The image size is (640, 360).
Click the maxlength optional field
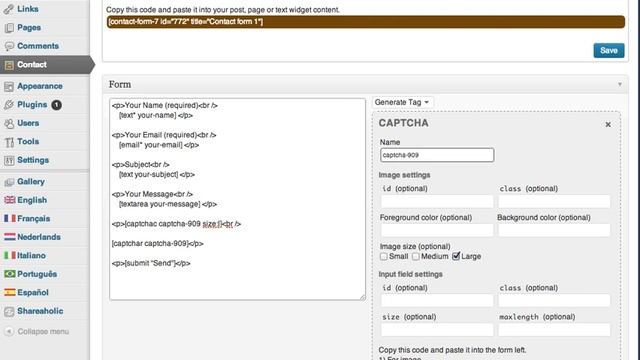pos(554,329)
